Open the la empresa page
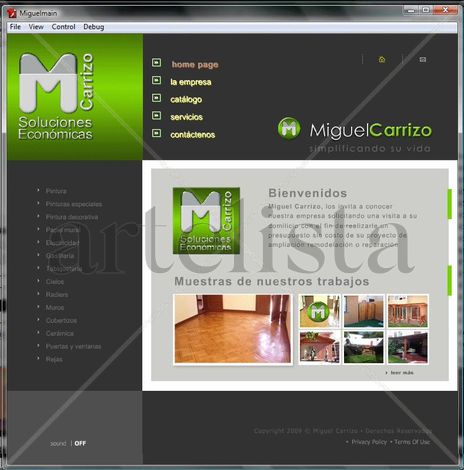 tap(191, 82)
